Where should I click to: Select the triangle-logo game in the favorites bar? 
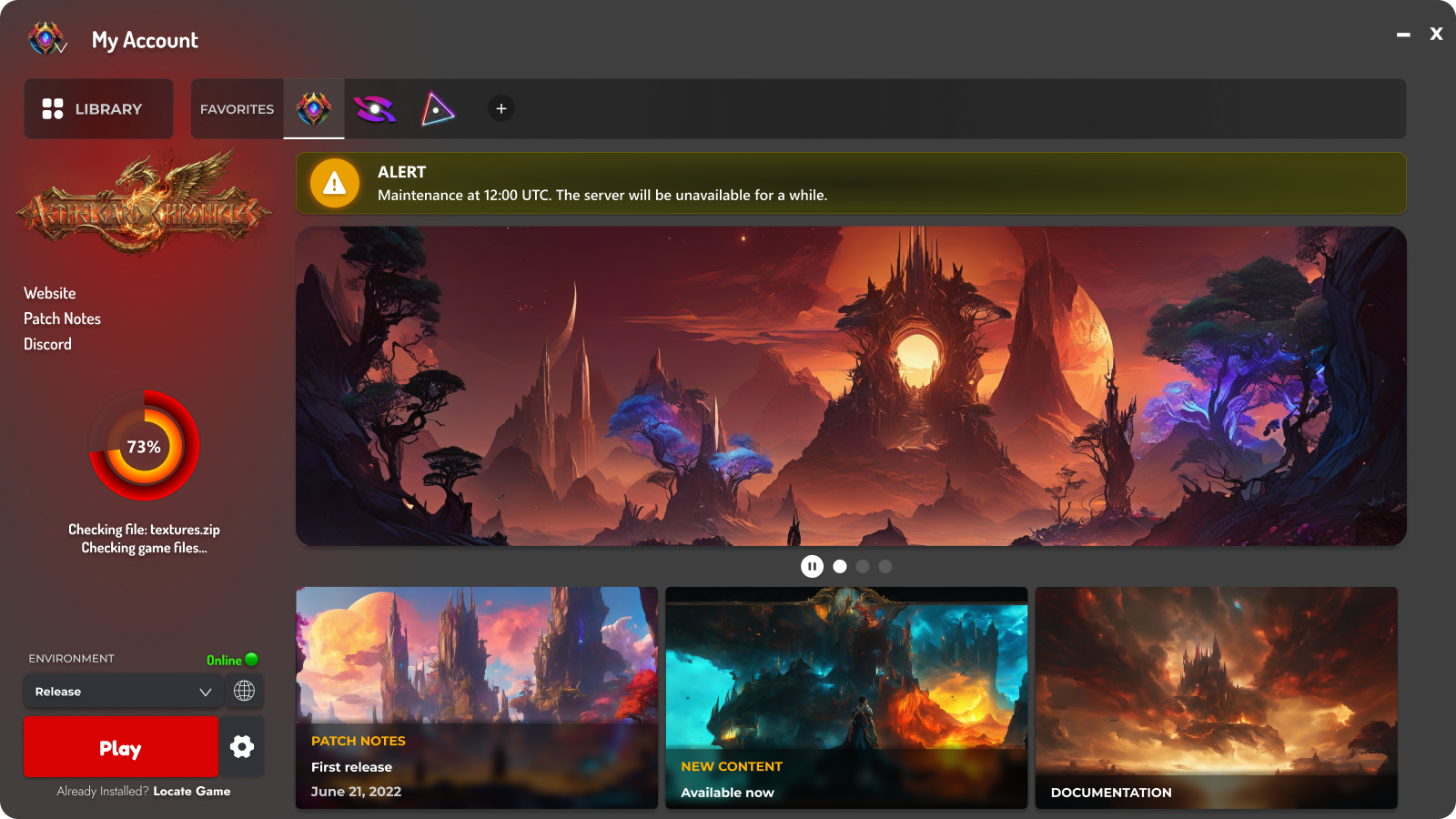438,108
